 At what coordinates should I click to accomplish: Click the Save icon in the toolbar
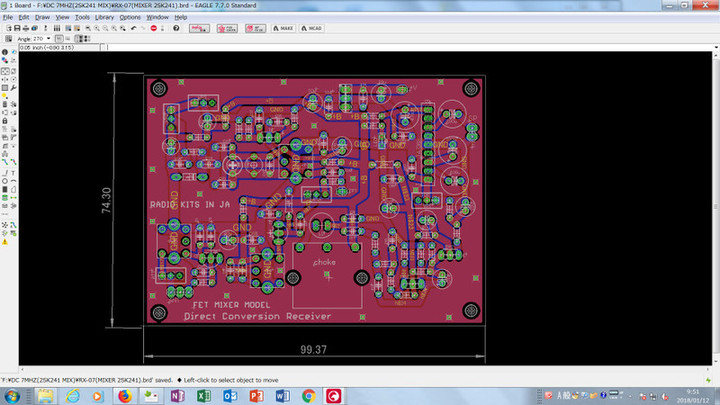coord(18,28)
